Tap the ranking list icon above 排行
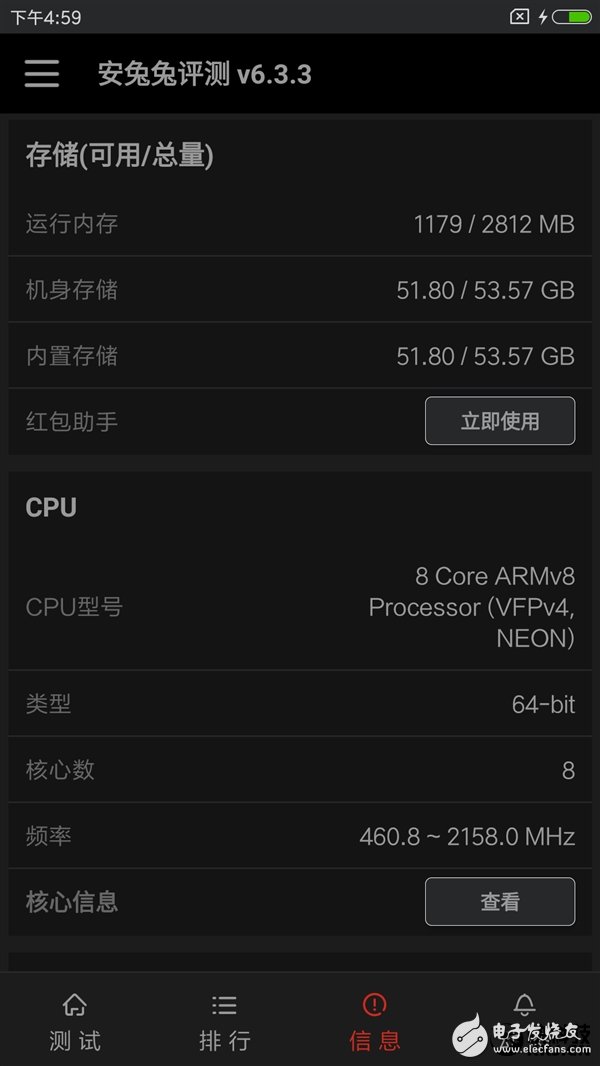This screenshot has height=1066, width=600. [x=224, y=1005]
